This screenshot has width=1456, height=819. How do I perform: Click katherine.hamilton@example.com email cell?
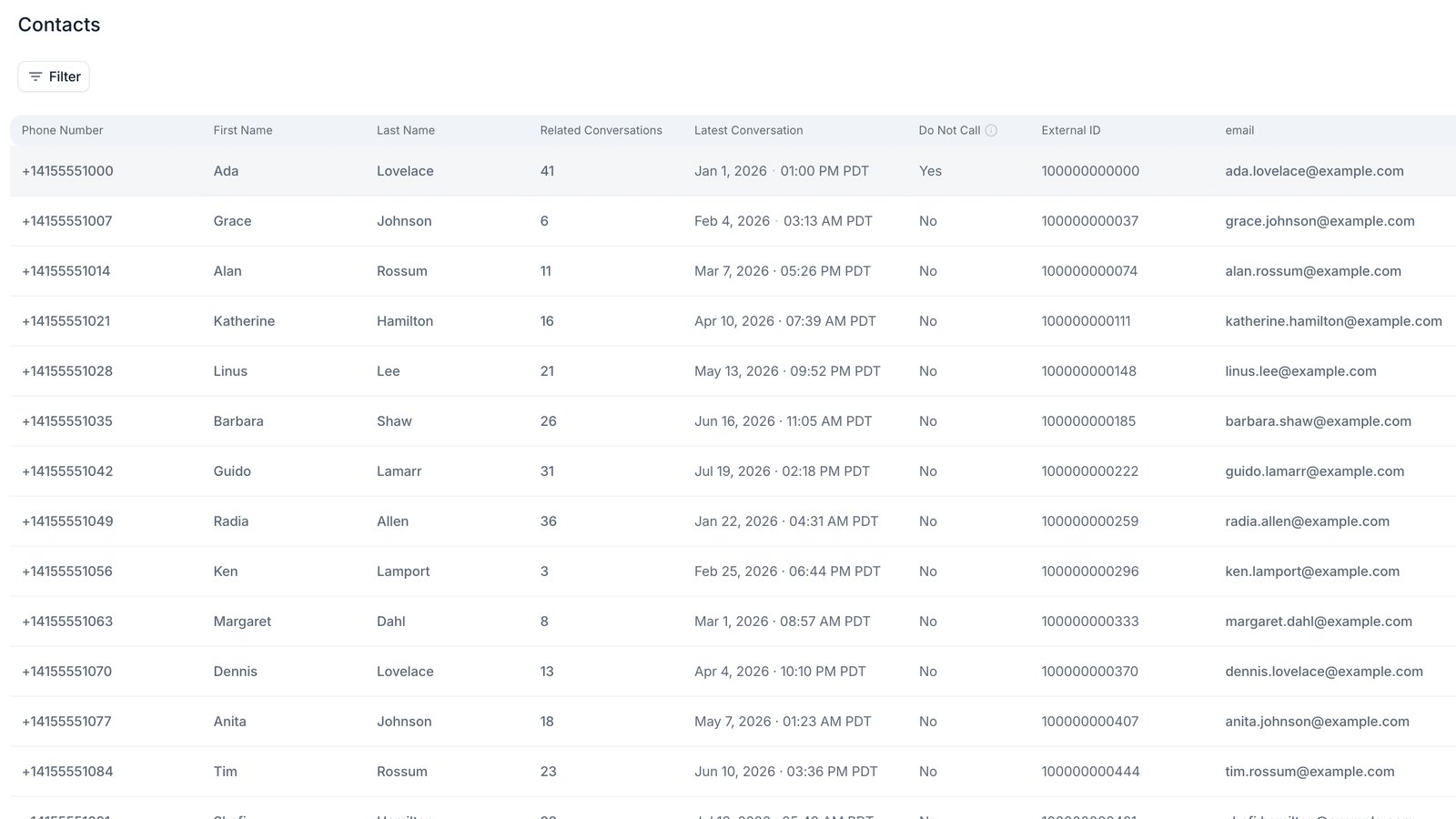[x=1333, y=321]
